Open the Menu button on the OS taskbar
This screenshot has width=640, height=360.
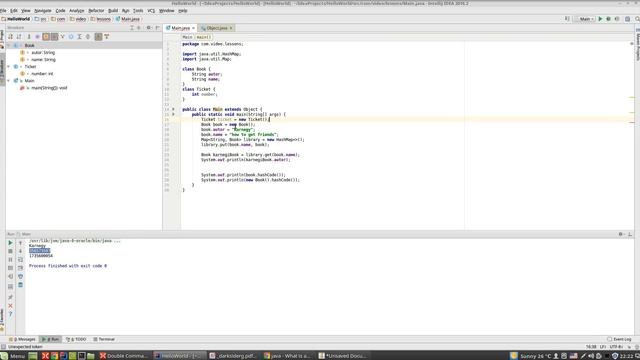click(x=13, y=356)
